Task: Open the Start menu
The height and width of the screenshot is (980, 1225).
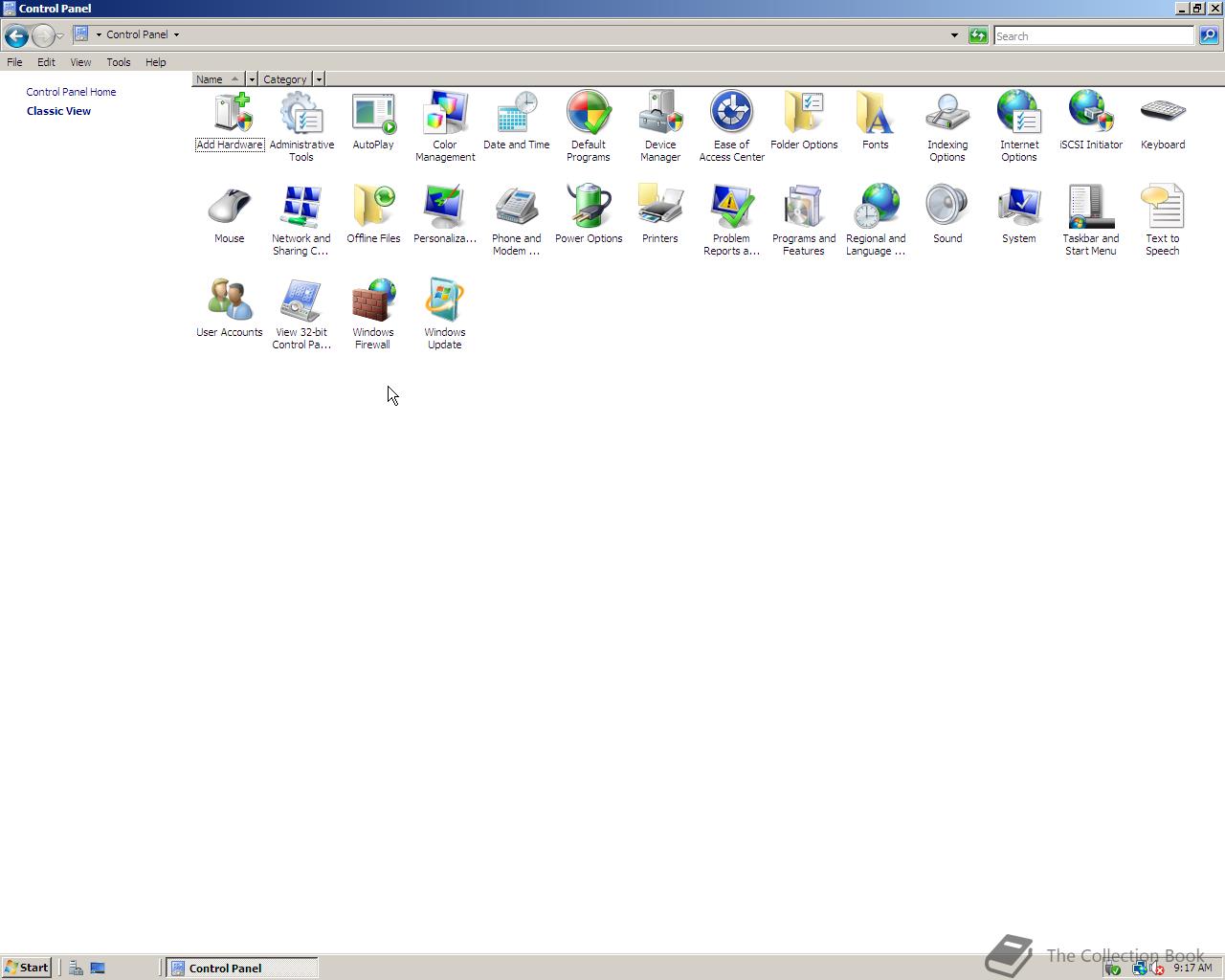Action: 26,968
